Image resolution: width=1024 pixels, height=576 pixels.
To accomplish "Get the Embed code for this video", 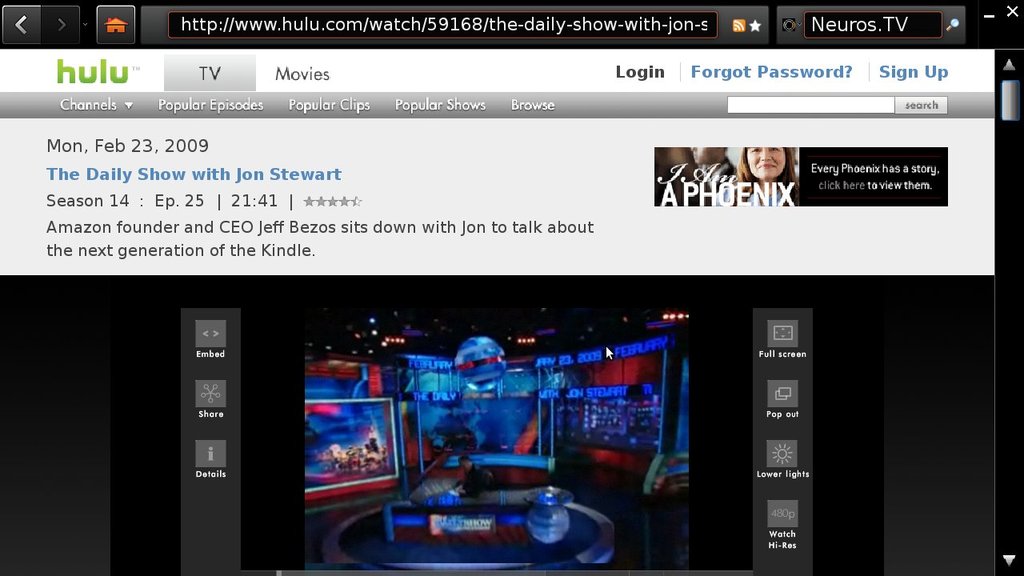I will 210,340.
